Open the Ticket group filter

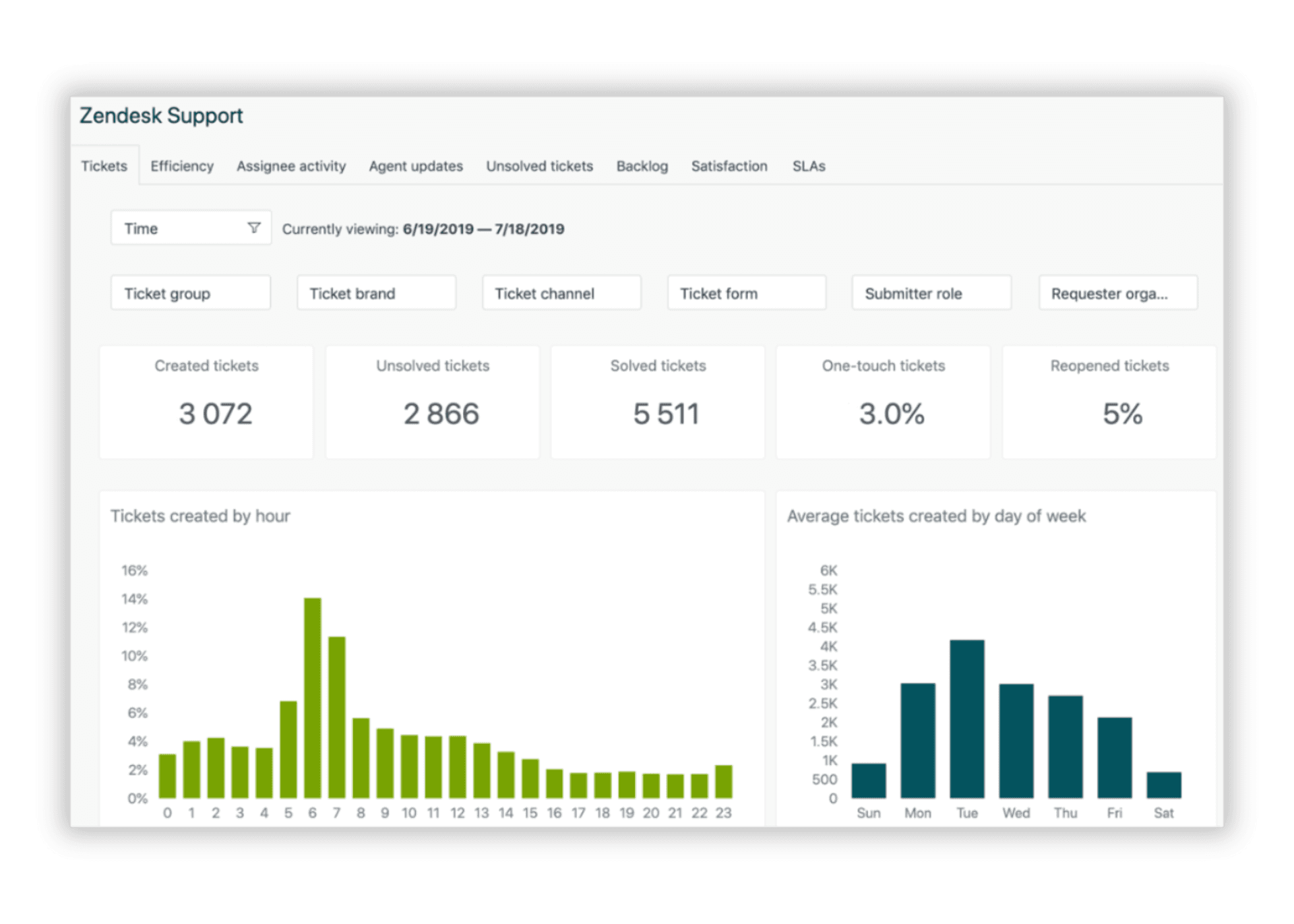[191, 292]
